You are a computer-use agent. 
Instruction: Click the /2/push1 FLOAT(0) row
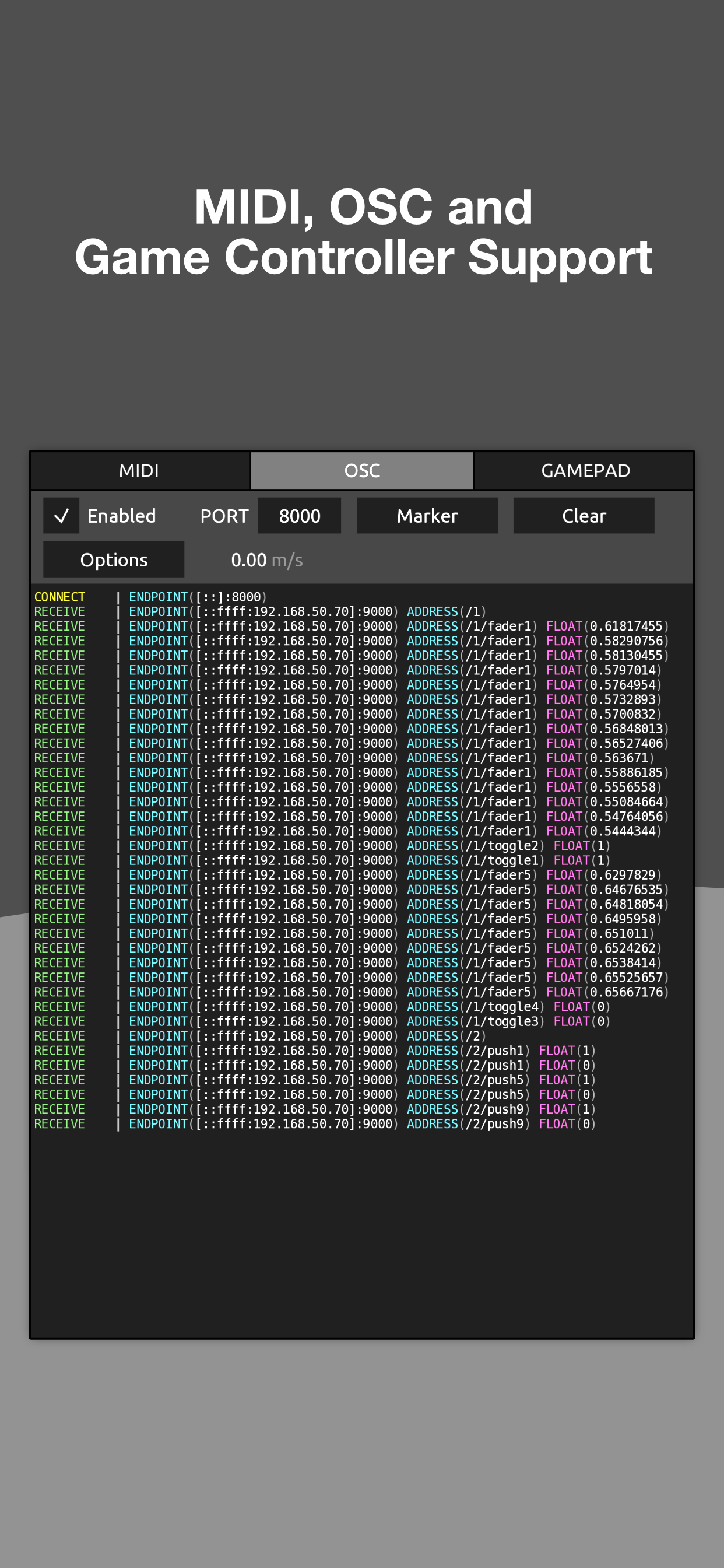315,1065
